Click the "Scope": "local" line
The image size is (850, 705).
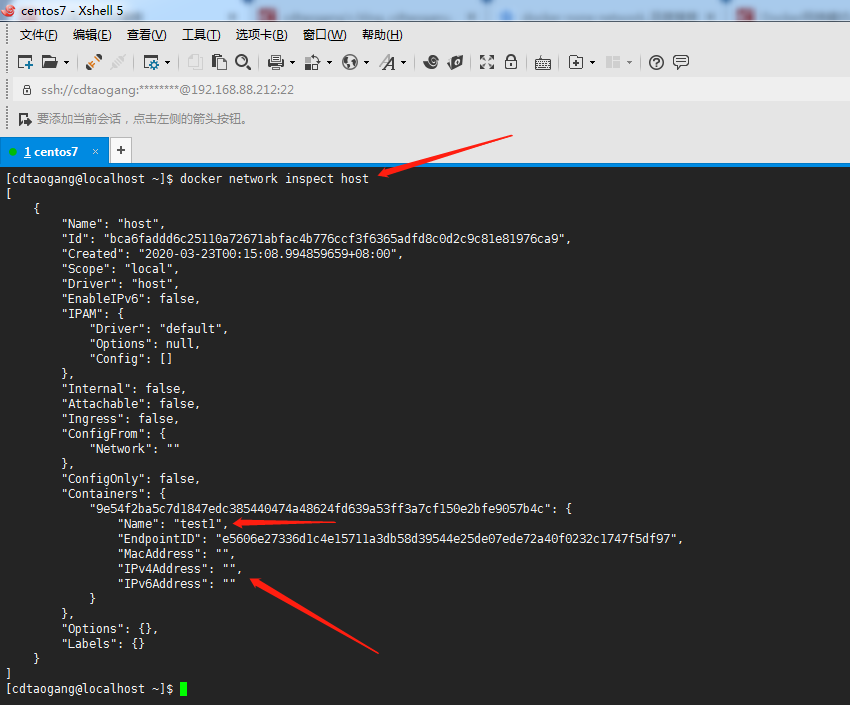click(x=120, y=269)
